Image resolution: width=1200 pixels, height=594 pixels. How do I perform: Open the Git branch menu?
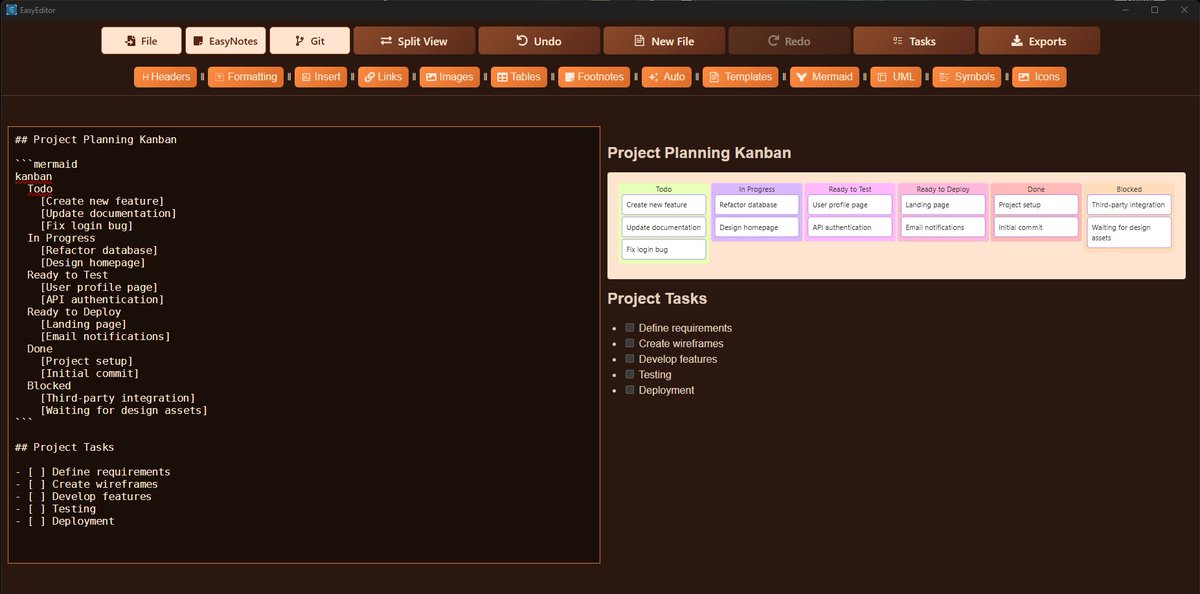(310, 41)
